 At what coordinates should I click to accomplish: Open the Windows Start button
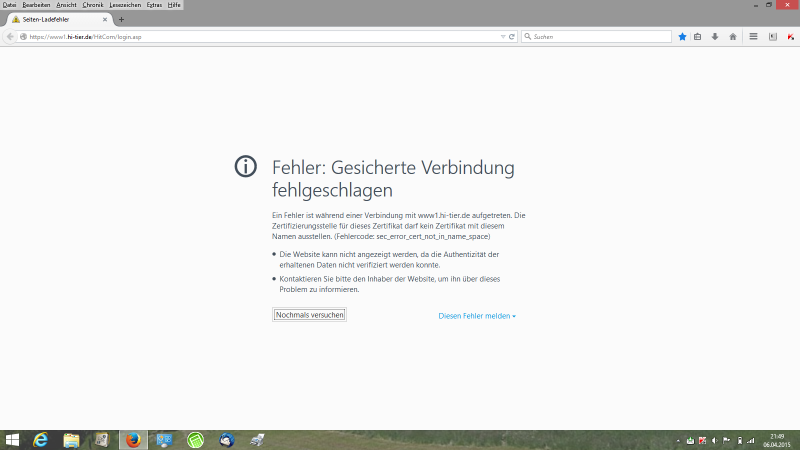(12, 440)
